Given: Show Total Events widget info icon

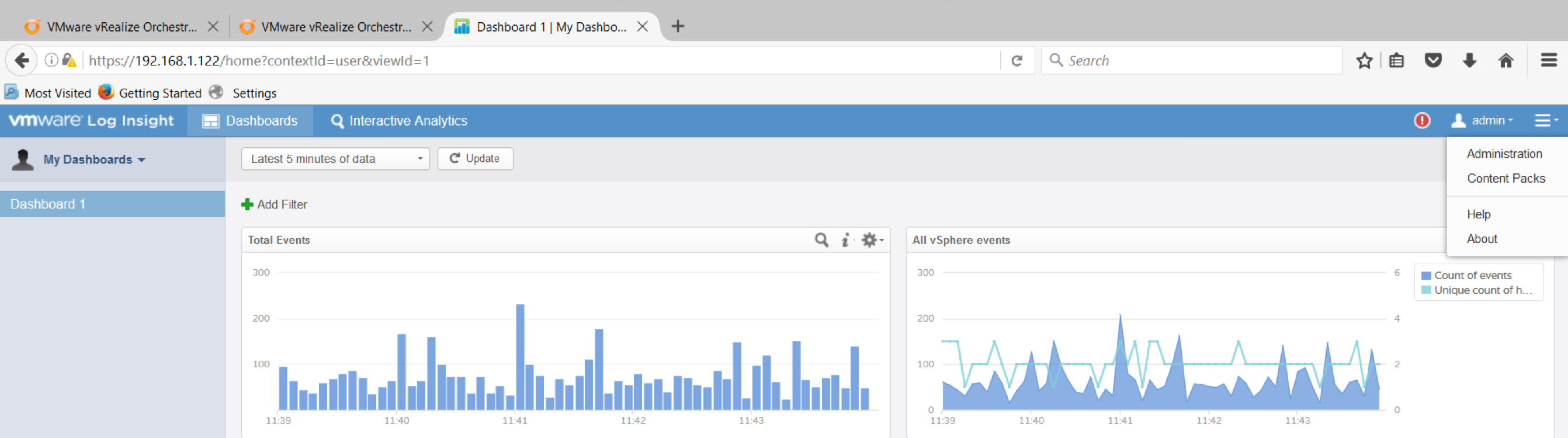Looking at the screenshot, I should (x=845, y=239).
